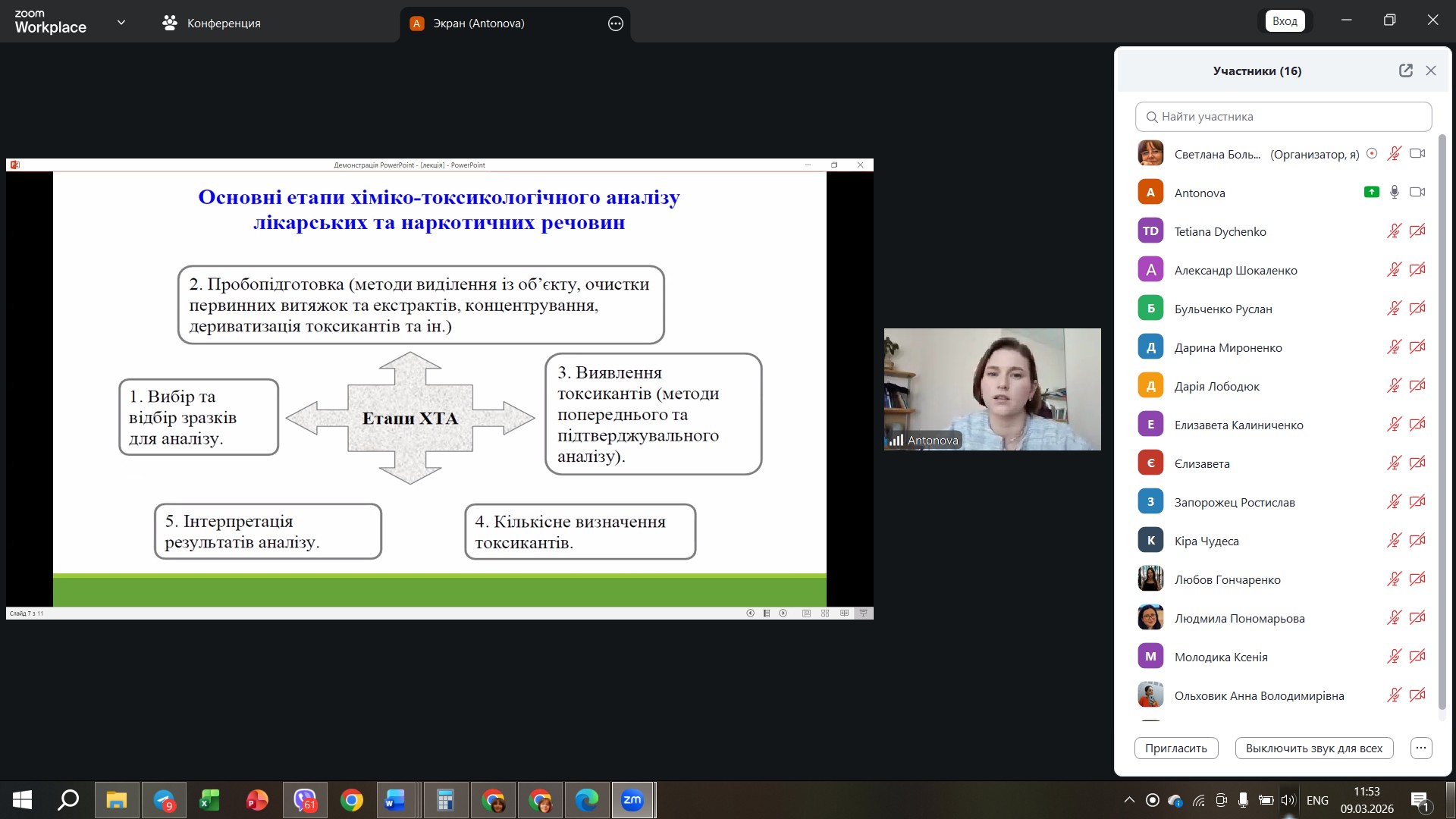Open more participant options ellipsis button

click(x=1420, y=748)
